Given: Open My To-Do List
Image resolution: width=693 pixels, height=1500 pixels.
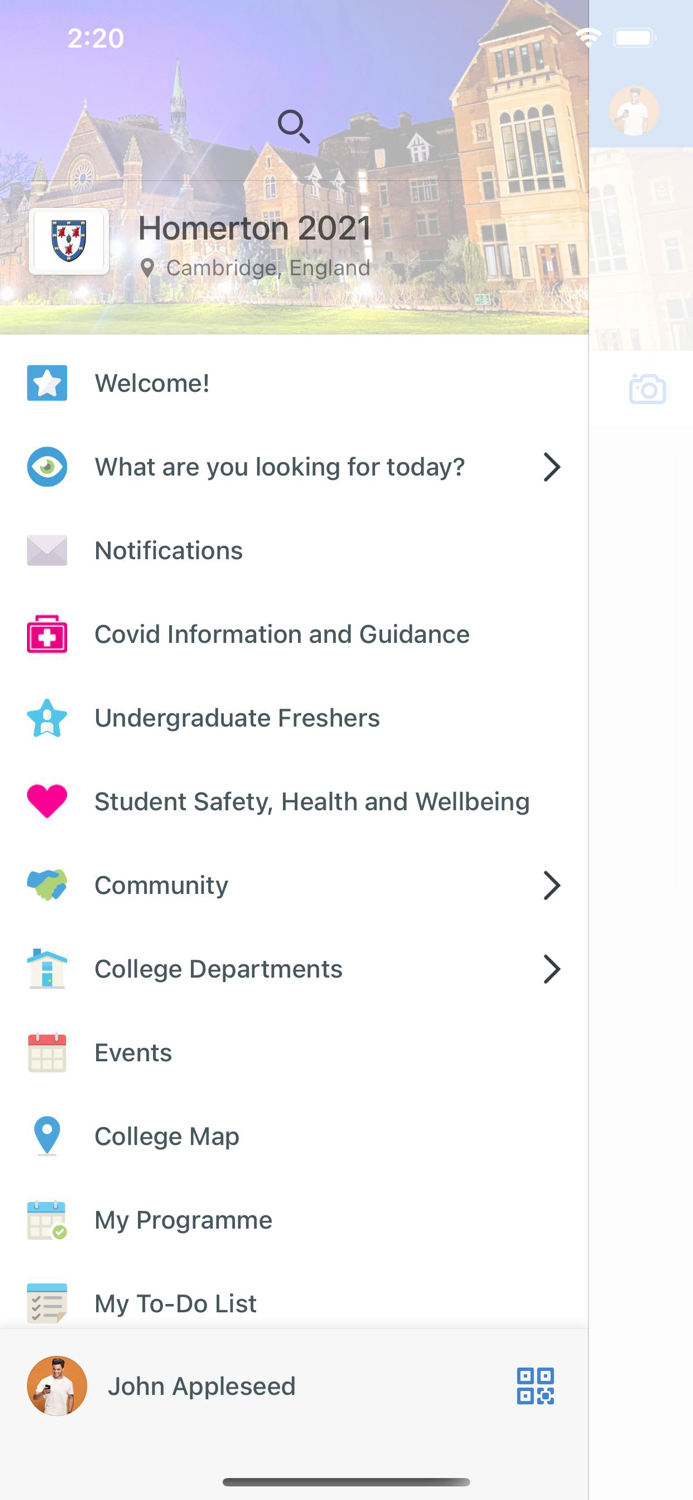Looking at the screenshot, I should tap(175, 1303).
